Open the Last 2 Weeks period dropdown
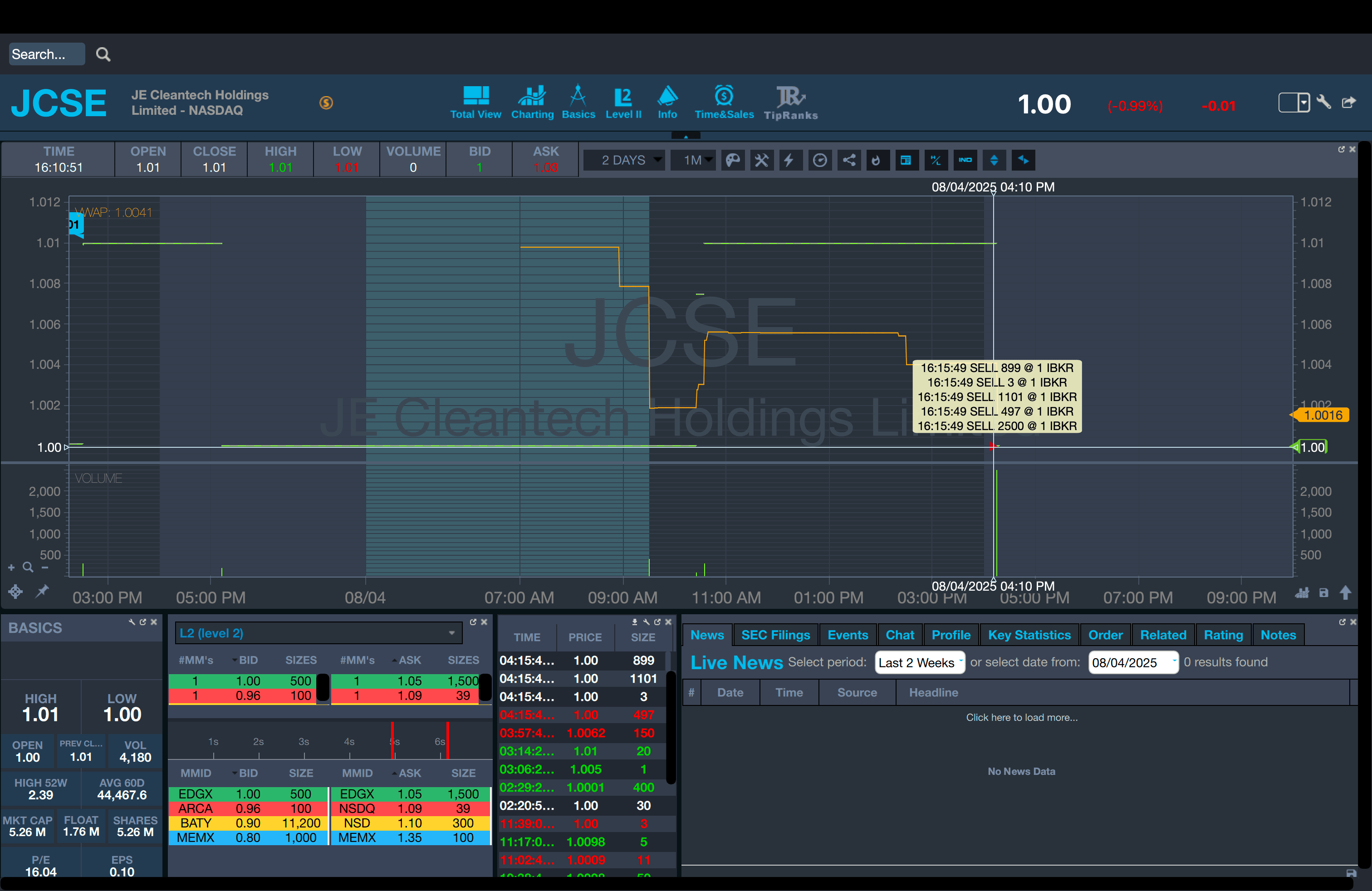 pyautogui.click(x=919, y=662)
